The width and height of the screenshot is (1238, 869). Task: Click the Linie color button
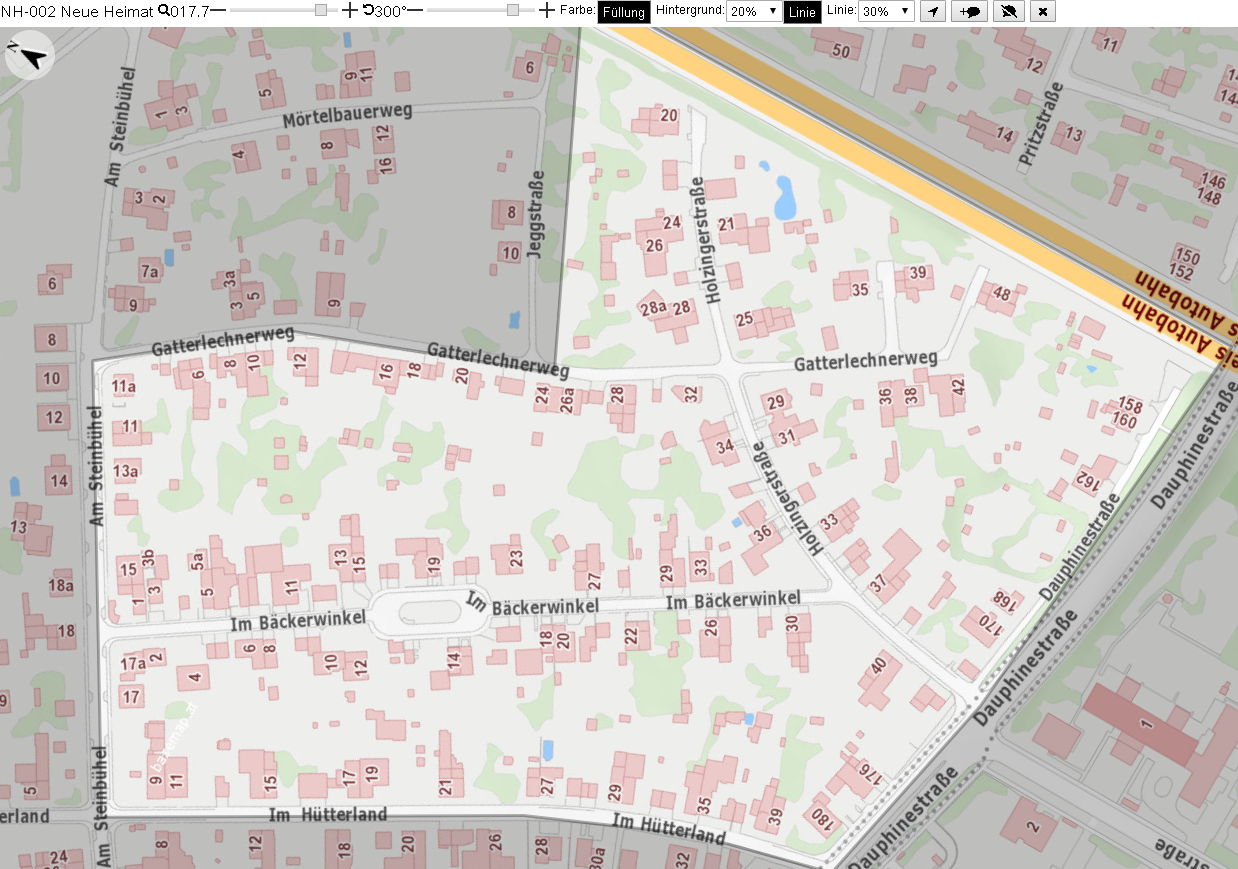tap(802, 12)
